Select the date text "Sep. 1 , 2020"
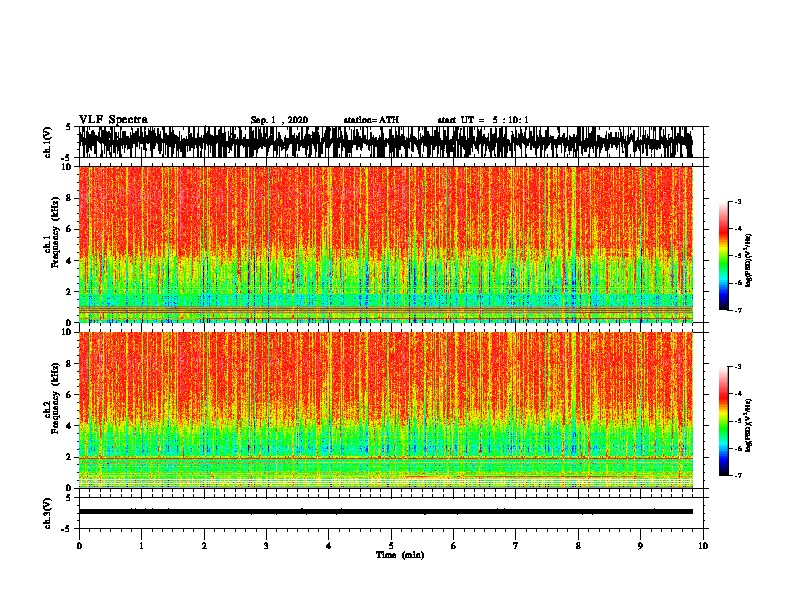Image resolution: width=792 pixels, height=612 pixels. pos(279,120)
